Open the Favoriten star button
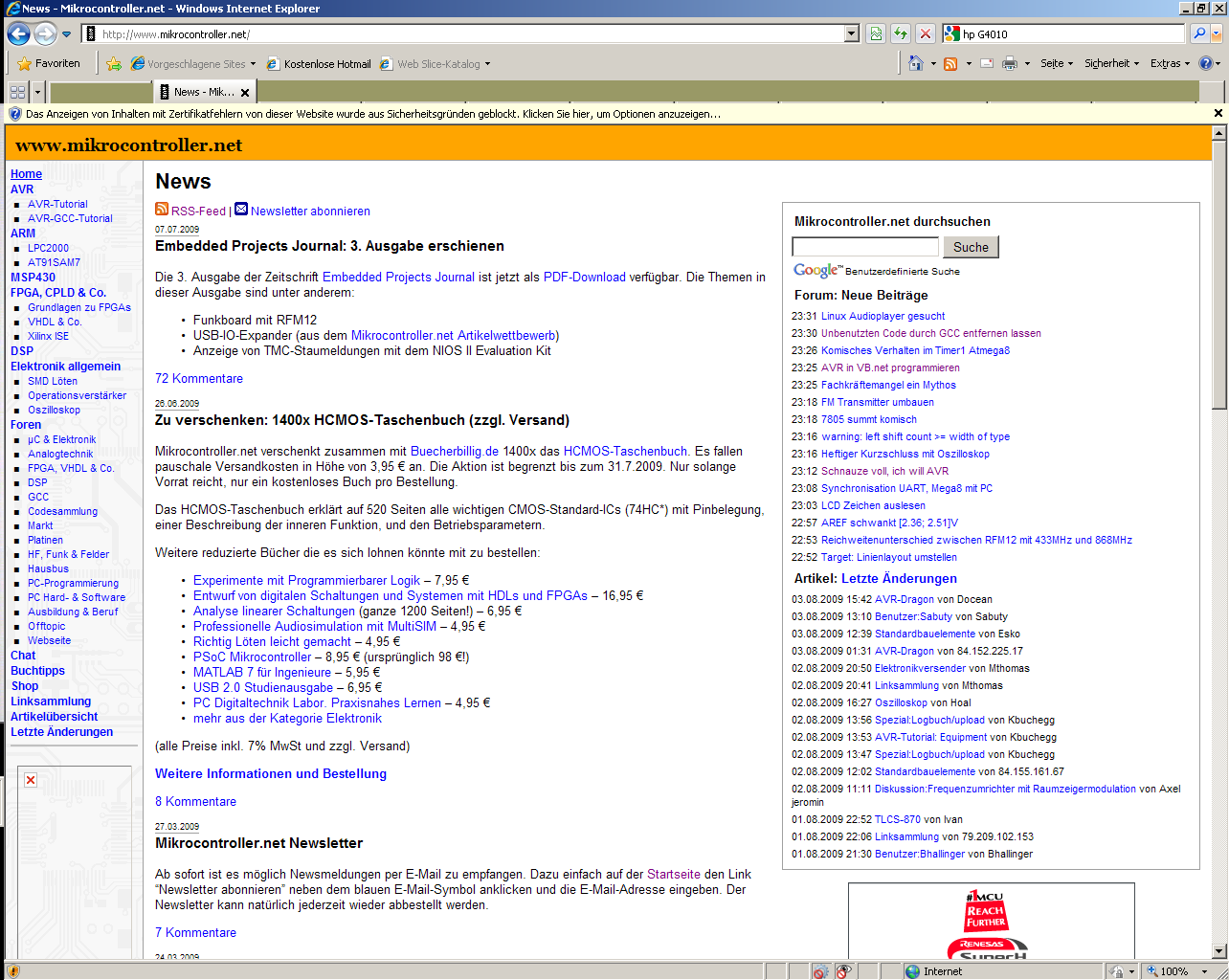The image size is (1229, 980). [49, 63]
